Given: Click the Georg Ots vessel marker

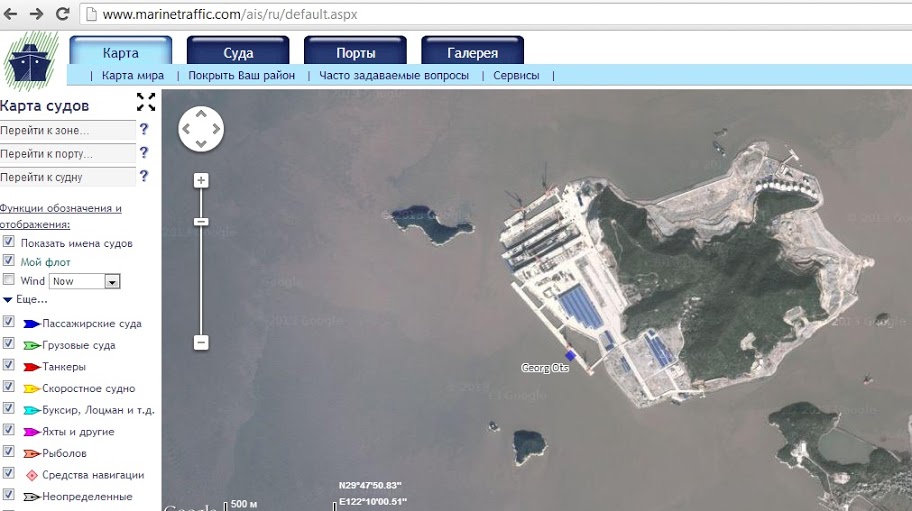Looking at the screenshot, I should point(570,355).
